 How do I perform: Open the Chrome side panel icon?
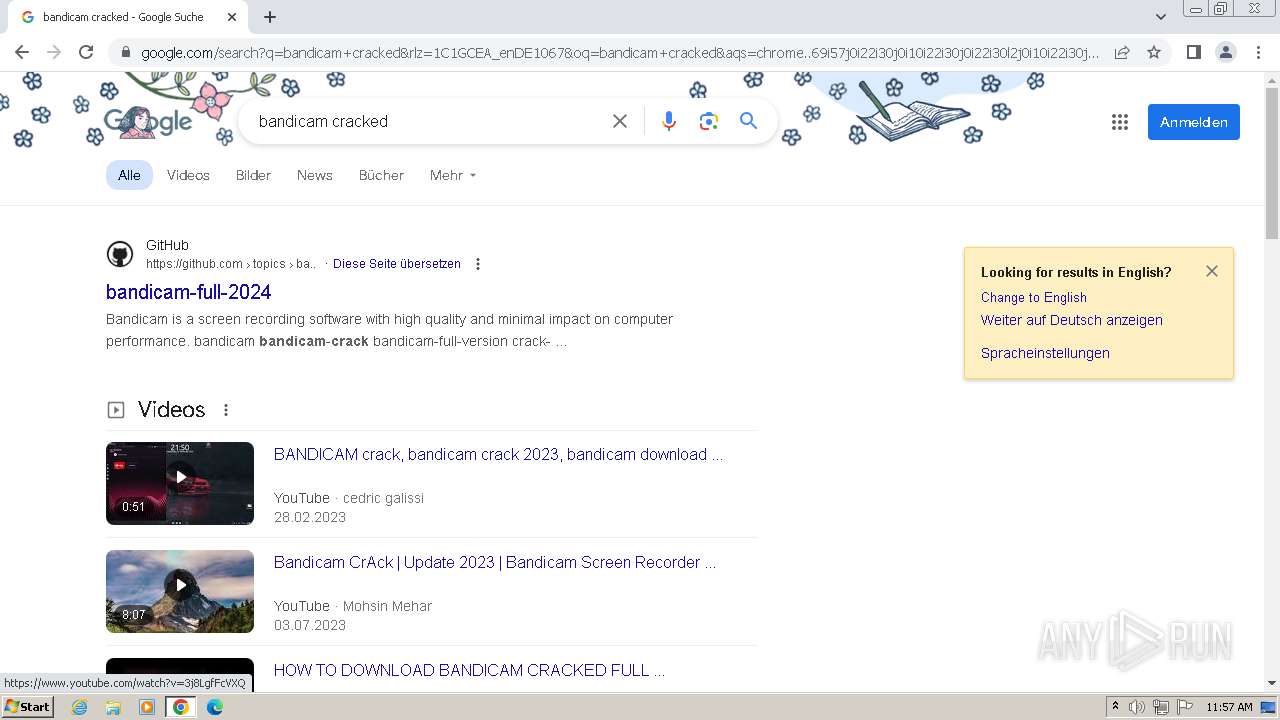1193,52
